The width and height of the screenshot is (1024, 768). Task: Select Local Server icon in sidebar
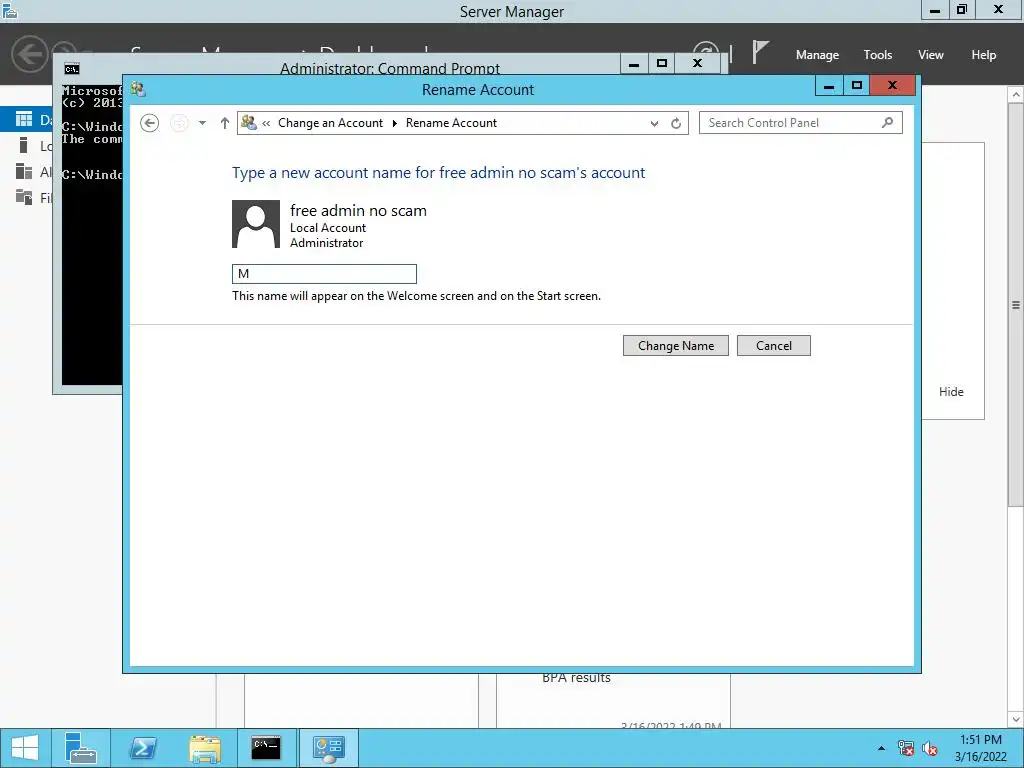[x=24, y=146]
